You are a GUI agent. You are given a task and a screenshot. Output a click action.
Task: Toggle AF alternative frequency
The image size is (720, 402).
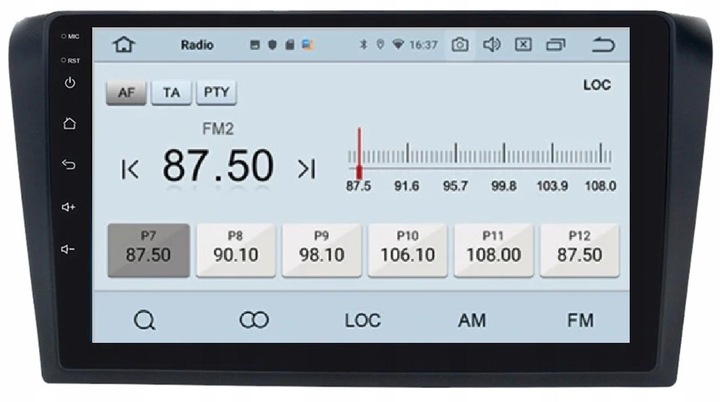[126, 93]
